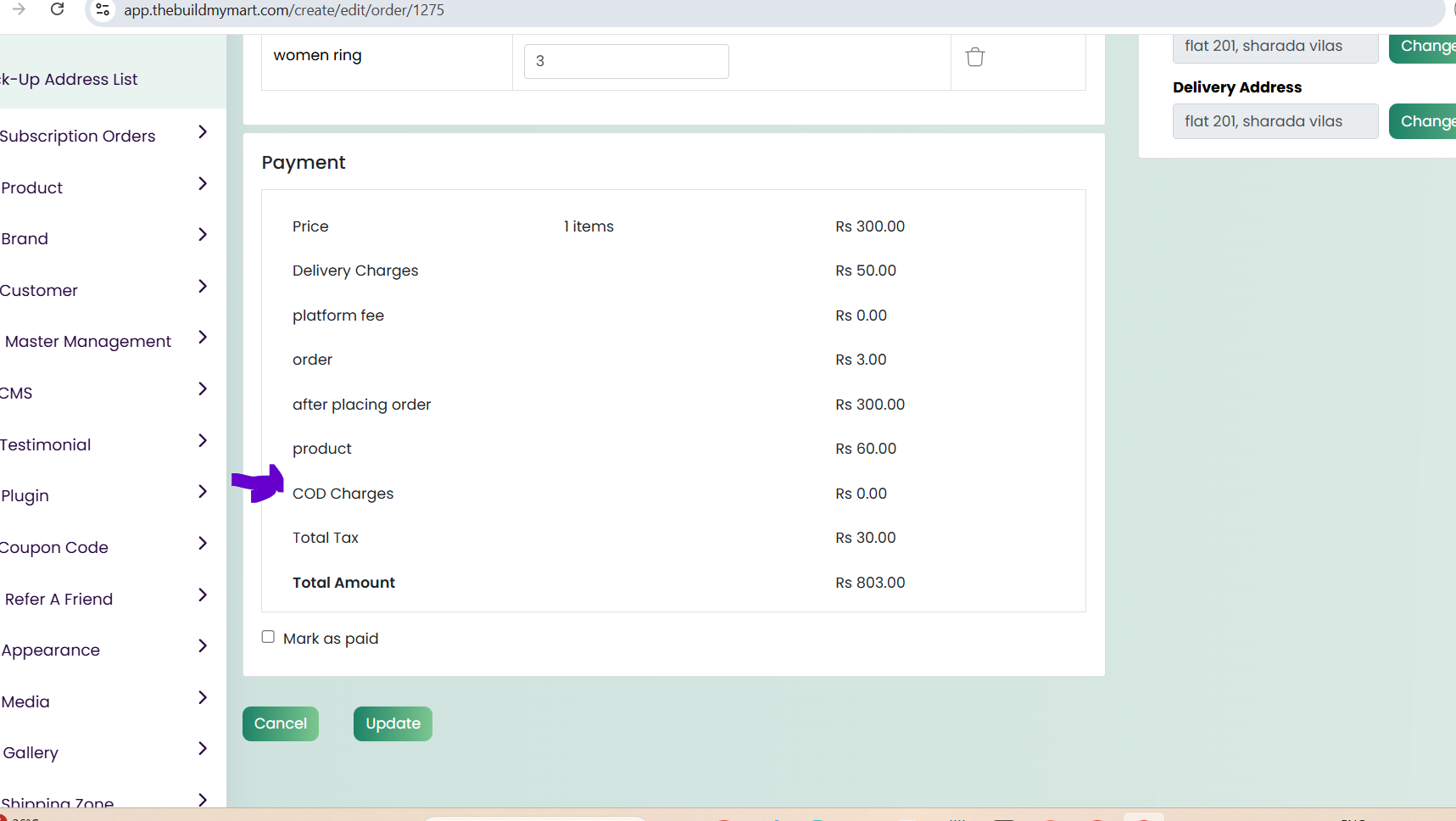Viewport: 1456px width, 821px height.
Task: Open the Pick-Up Address List item
Action: 69,80
